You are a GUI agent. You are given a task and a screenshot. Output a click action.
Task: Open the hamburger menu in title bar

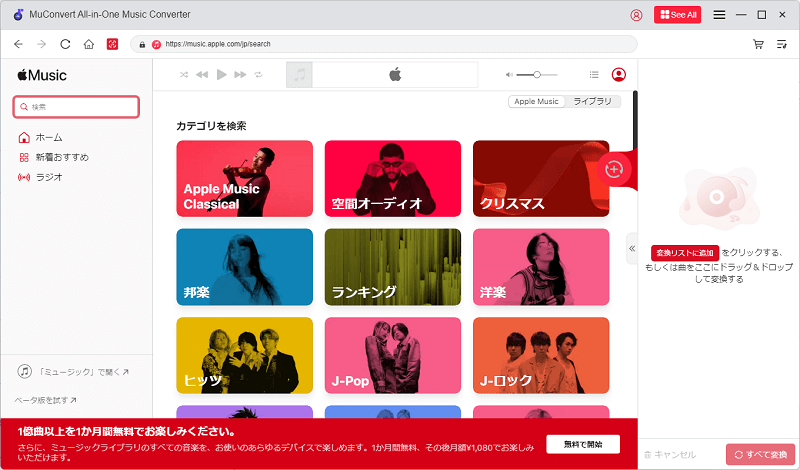click(719, 15)
